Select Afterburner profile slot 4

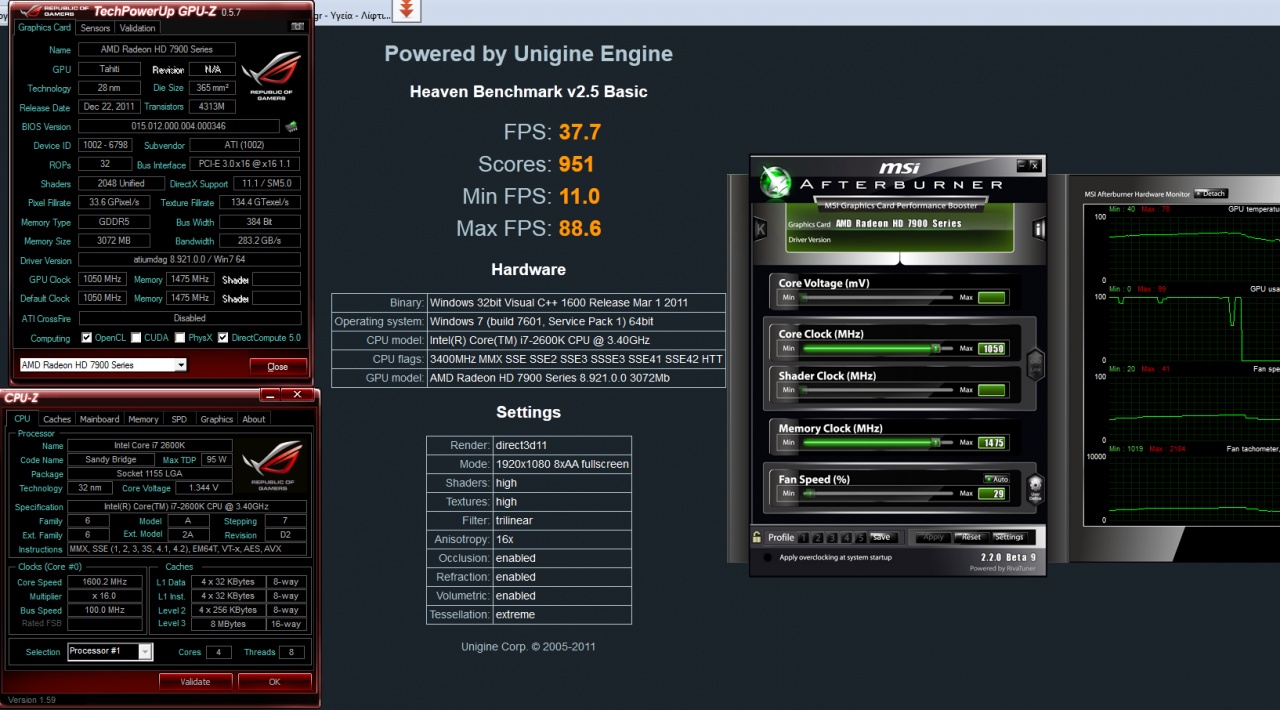click(x=846, y=537)
